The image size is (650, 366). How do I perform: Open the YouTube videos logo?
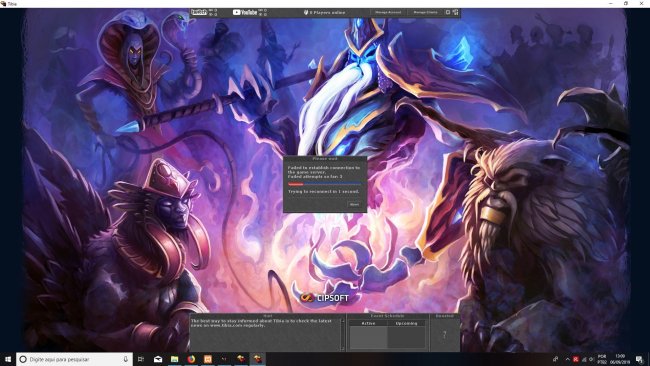tap(245, 12)
